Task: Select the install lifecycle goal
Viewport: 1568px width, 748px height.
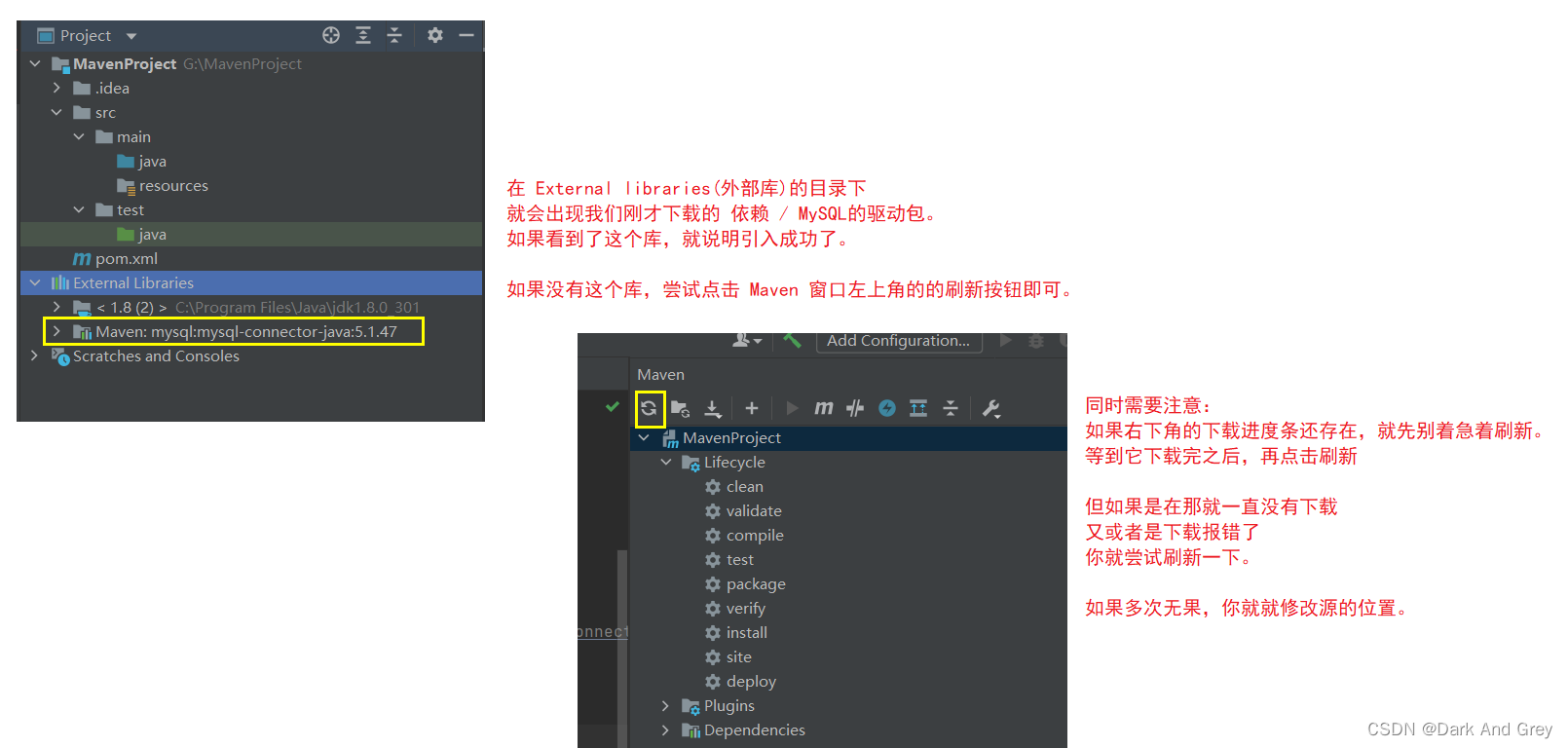Action: coord(736,632)
